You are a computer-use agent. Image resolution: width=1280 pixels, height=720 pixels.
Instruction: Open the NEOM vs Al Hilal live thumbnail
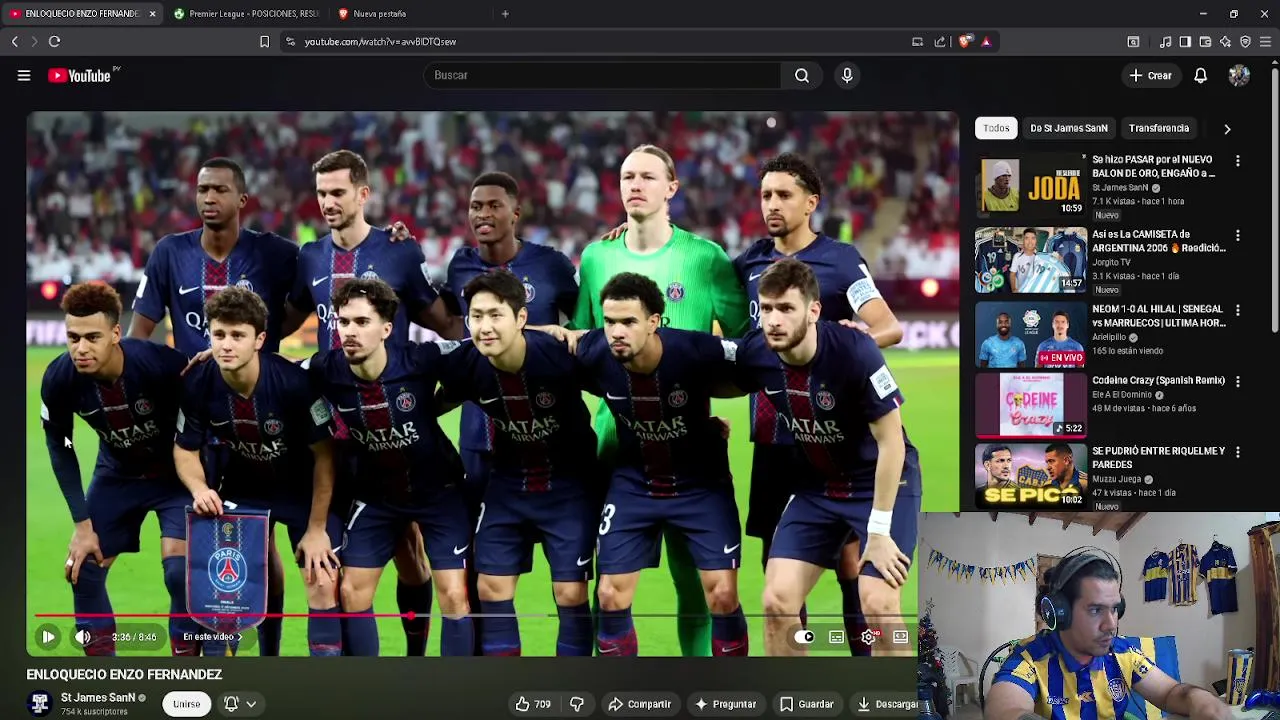[x=1031, y=335]
